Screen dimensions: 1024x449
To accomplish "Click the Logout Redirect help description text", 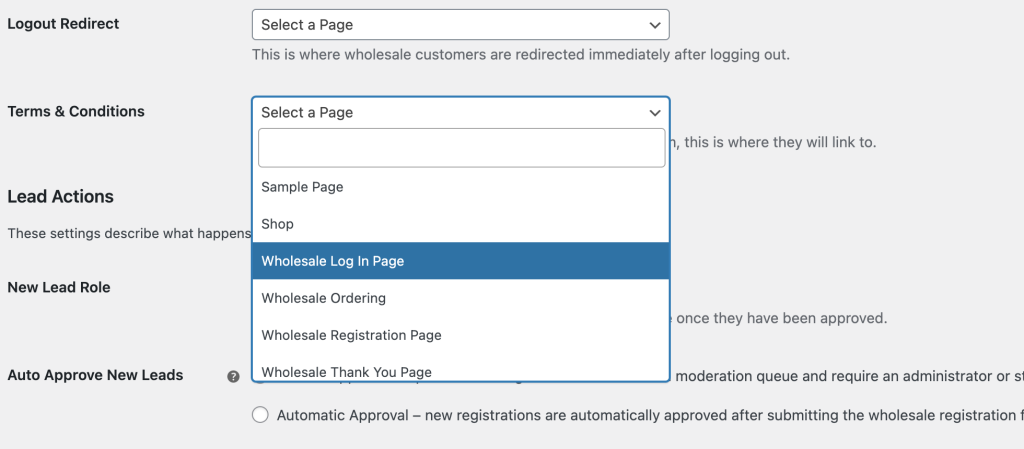I will tap(520, 55).
